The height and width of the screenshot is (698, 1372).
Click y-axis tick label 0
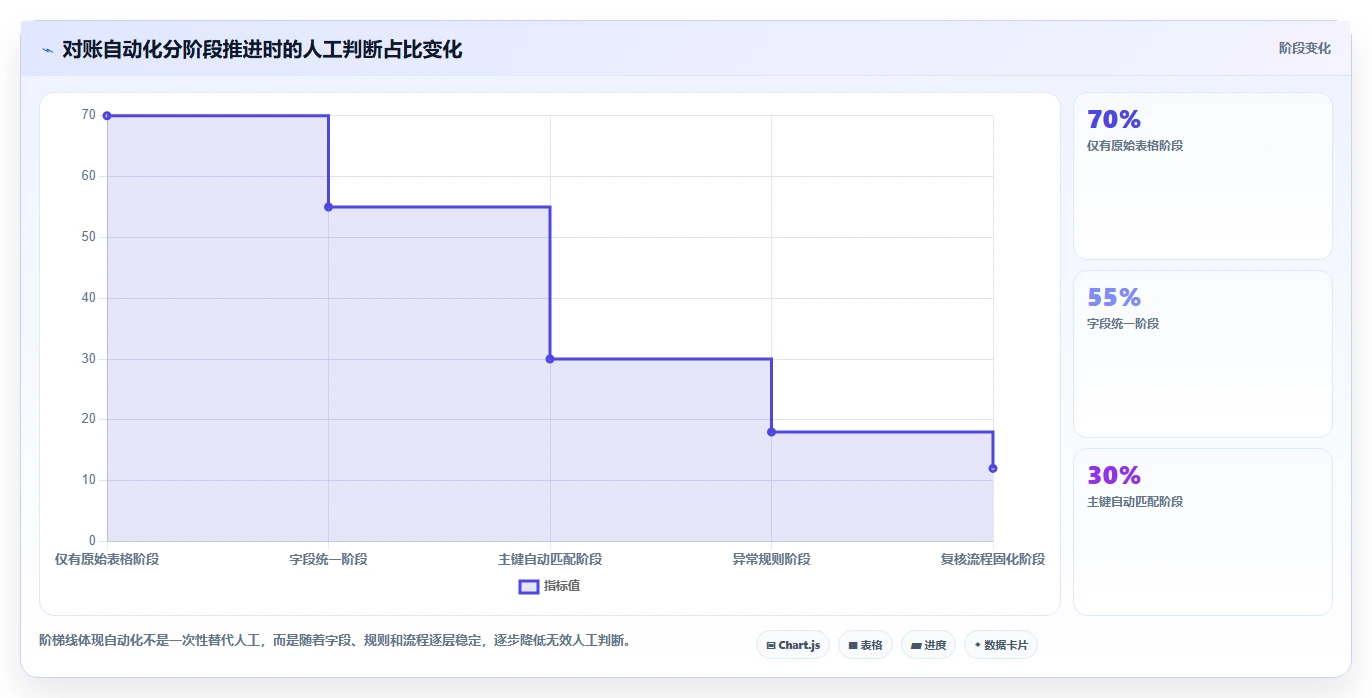click(92, 541)
